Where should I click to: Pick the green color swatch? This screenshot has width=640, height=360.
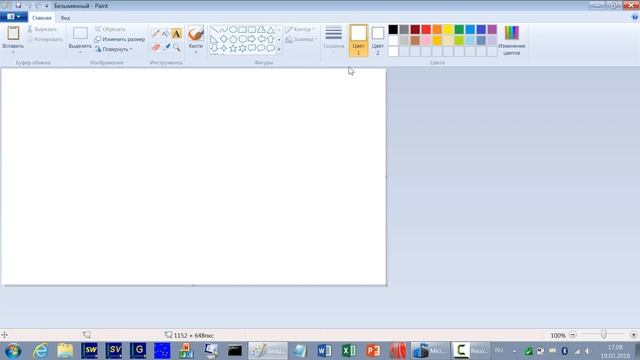point(459,29)
